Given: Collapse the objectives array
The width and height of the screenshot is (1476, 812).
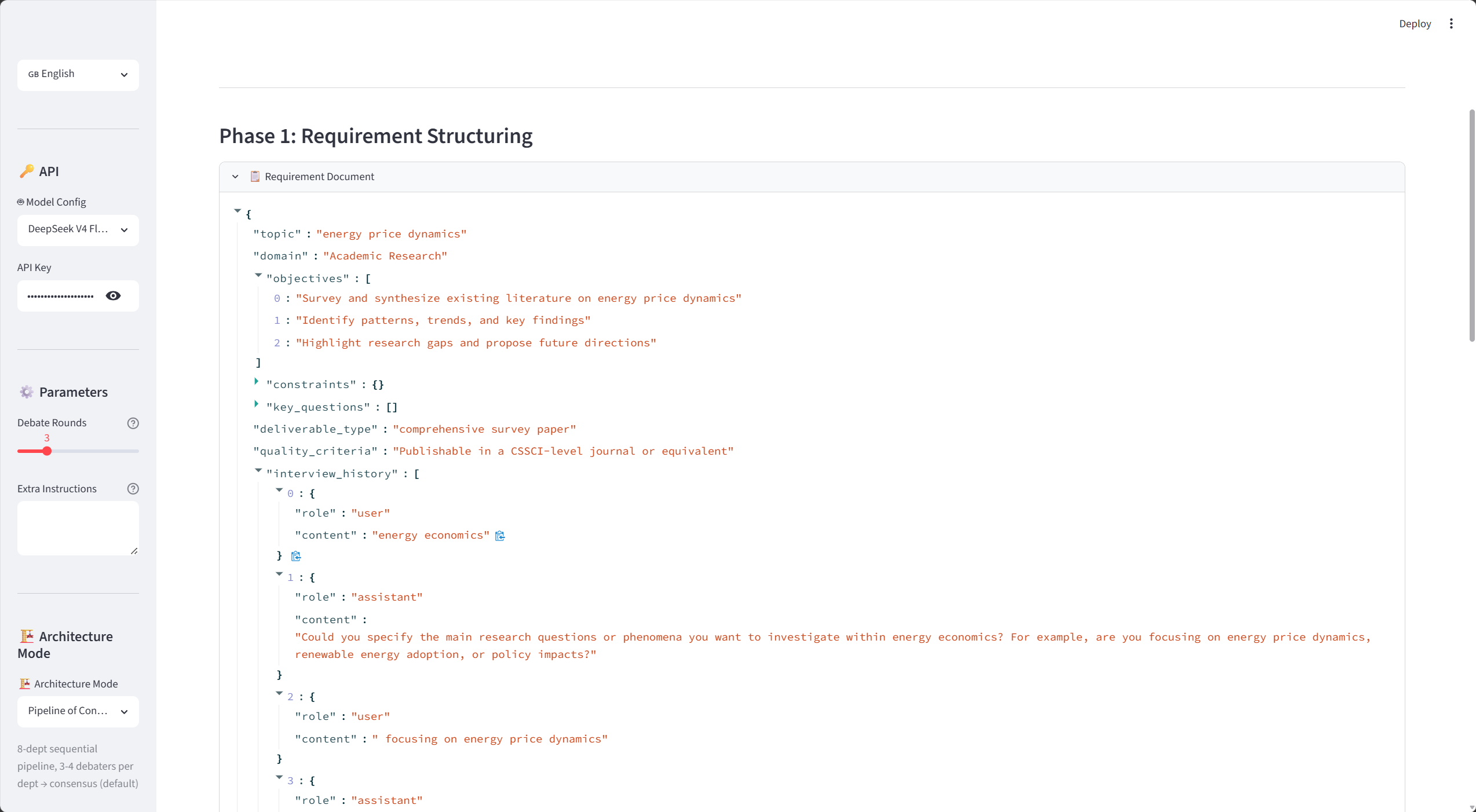Looking at the screenshot, I should 258,275.
